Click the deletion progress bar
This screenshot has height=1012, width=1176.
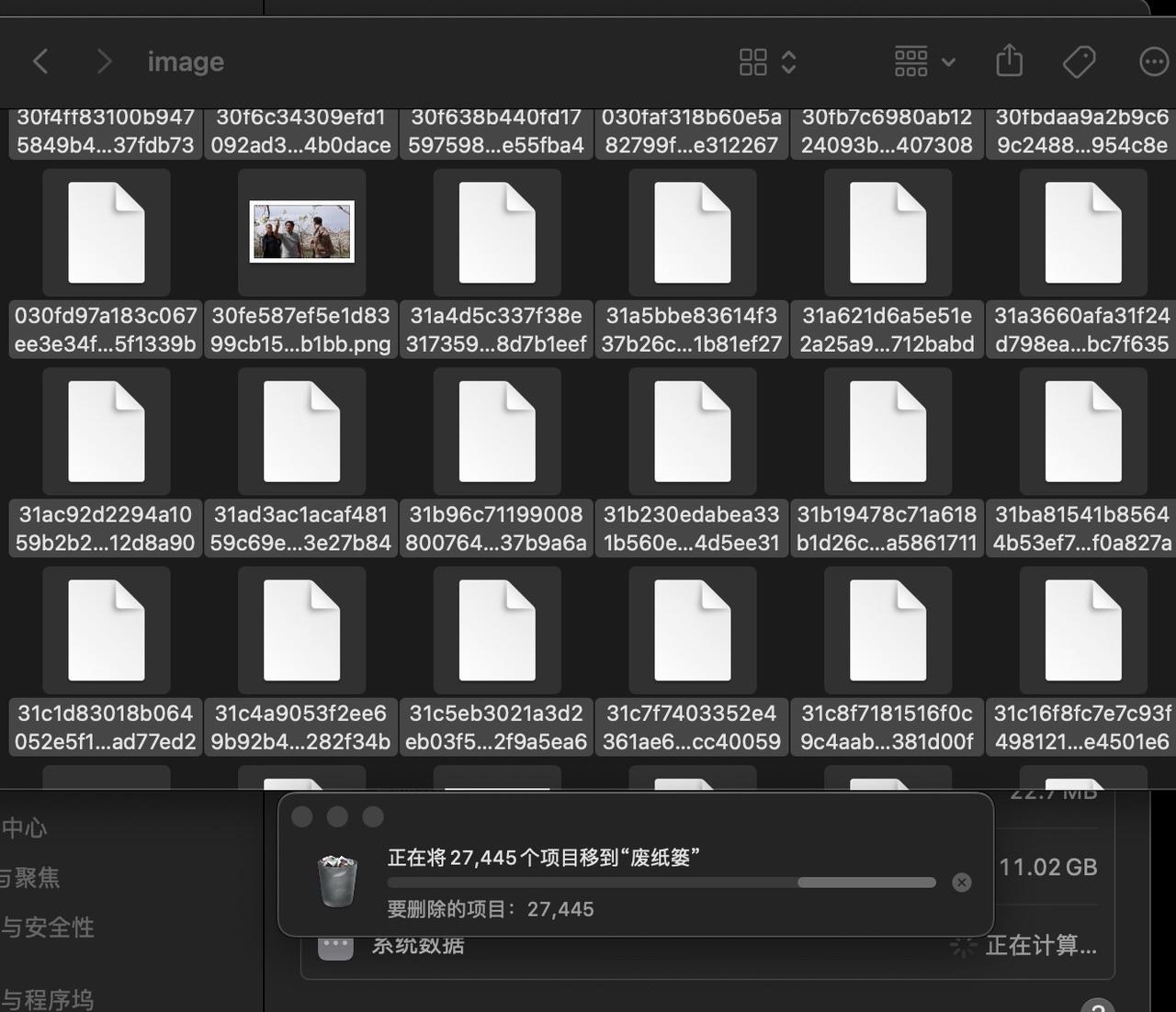pos(661,883)
